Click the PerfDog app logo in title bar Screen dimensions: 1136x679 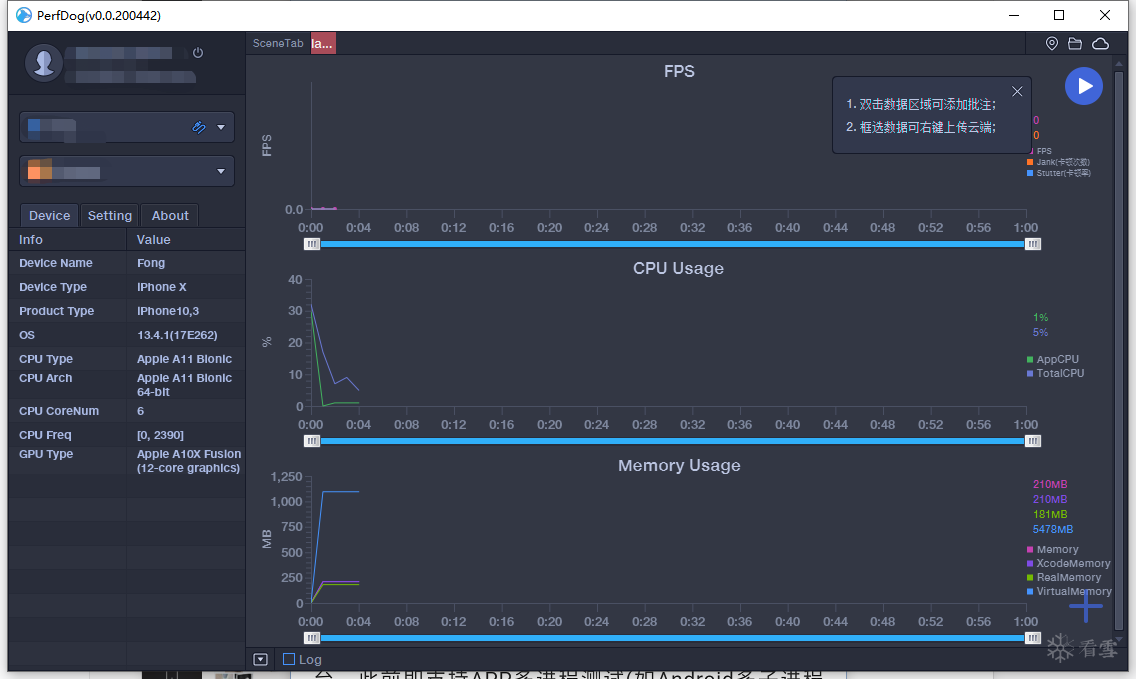24,15
